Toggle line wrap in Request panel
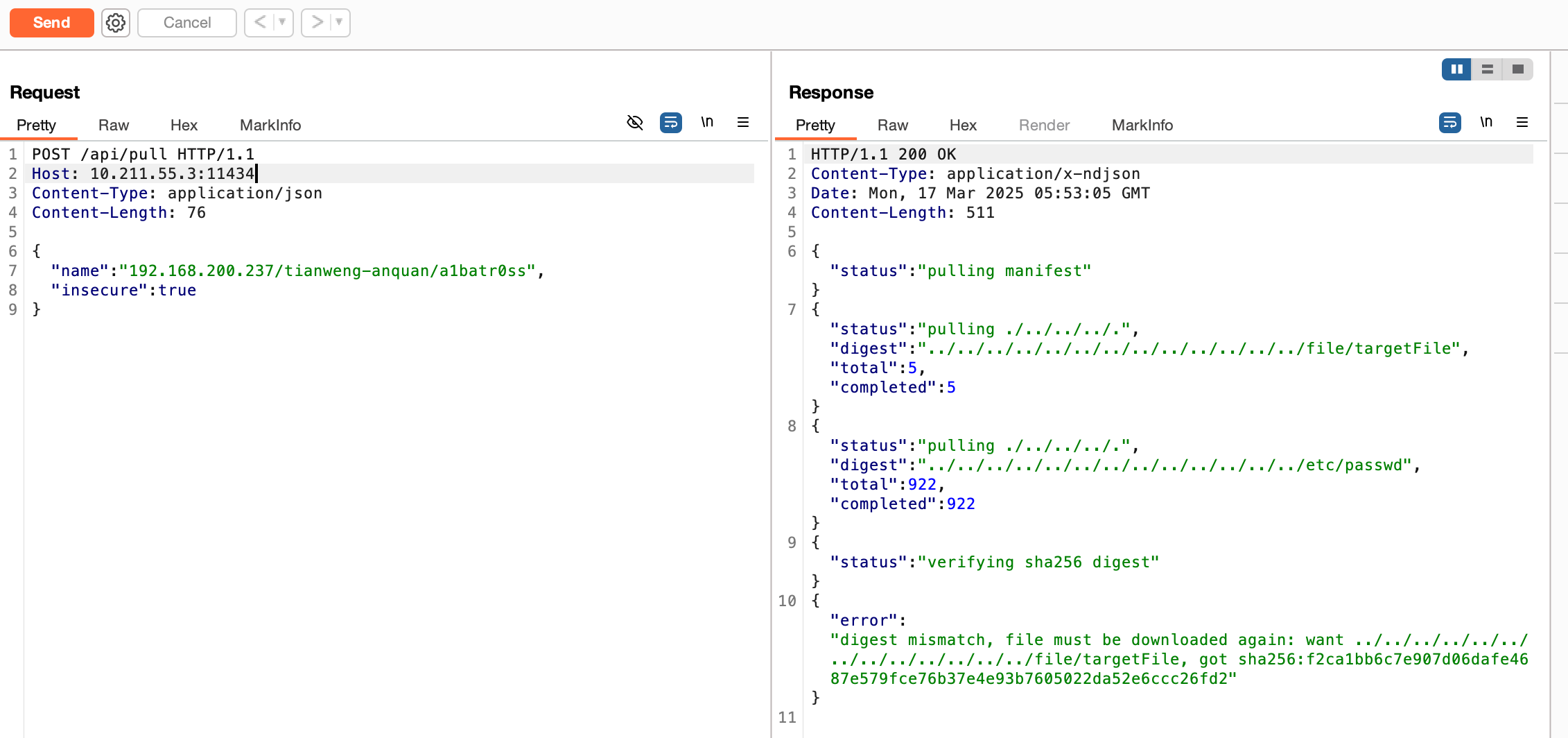1568x738 pixels. pyautogui.click(x=671, y=123)
